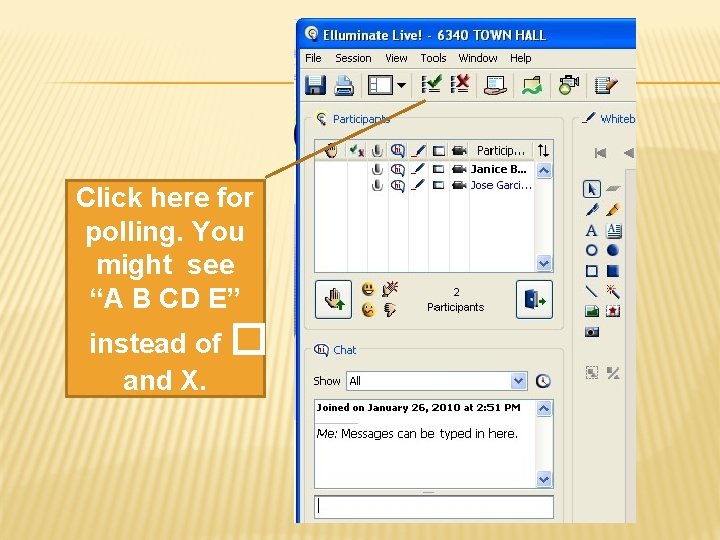Screen dimensions: 720x540
Task: Select the whiteboard pen tool
Action: (592, 209)
